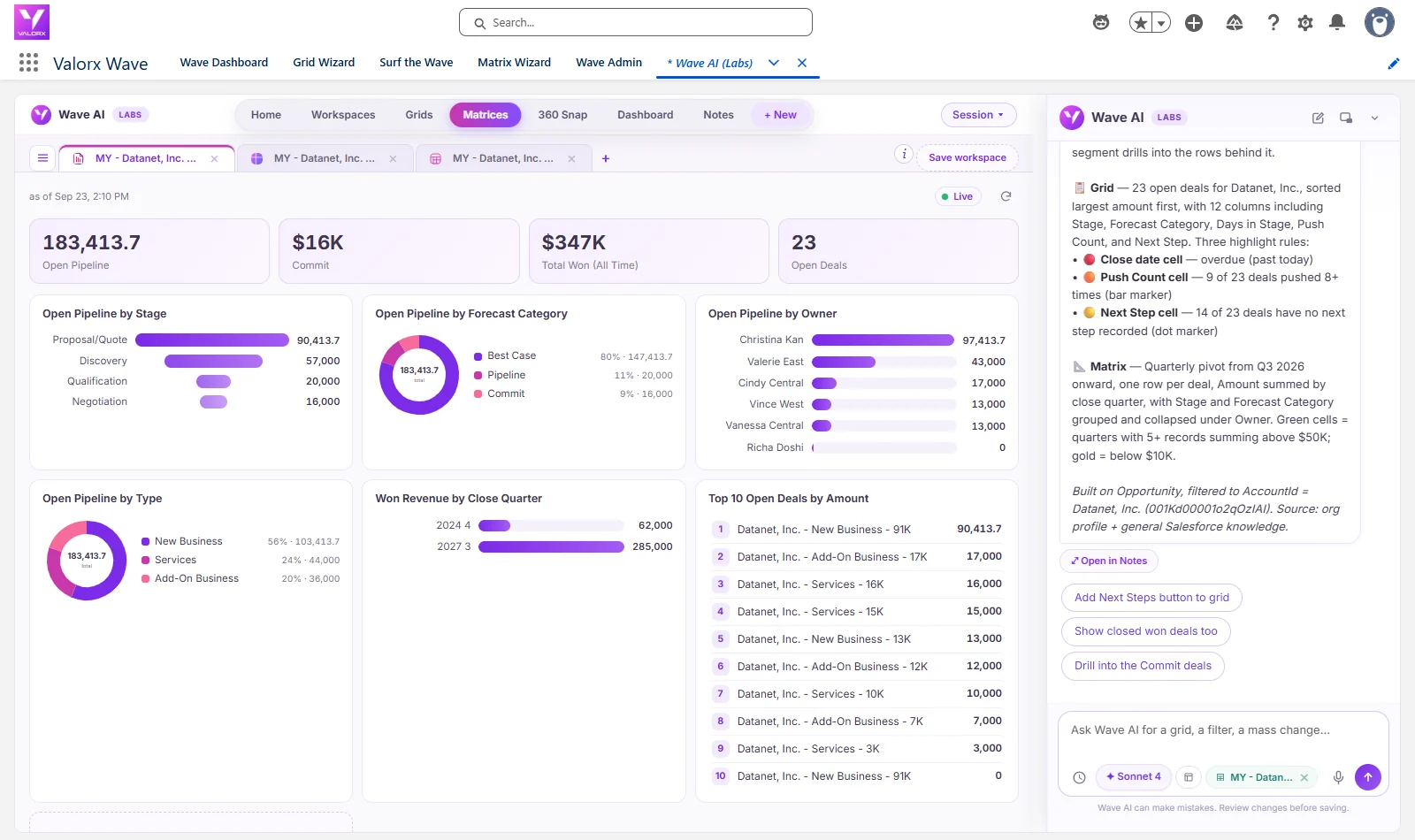1415x840 pixels.
Task: Start voice input with microphone icon
Action: (1338, 777)
